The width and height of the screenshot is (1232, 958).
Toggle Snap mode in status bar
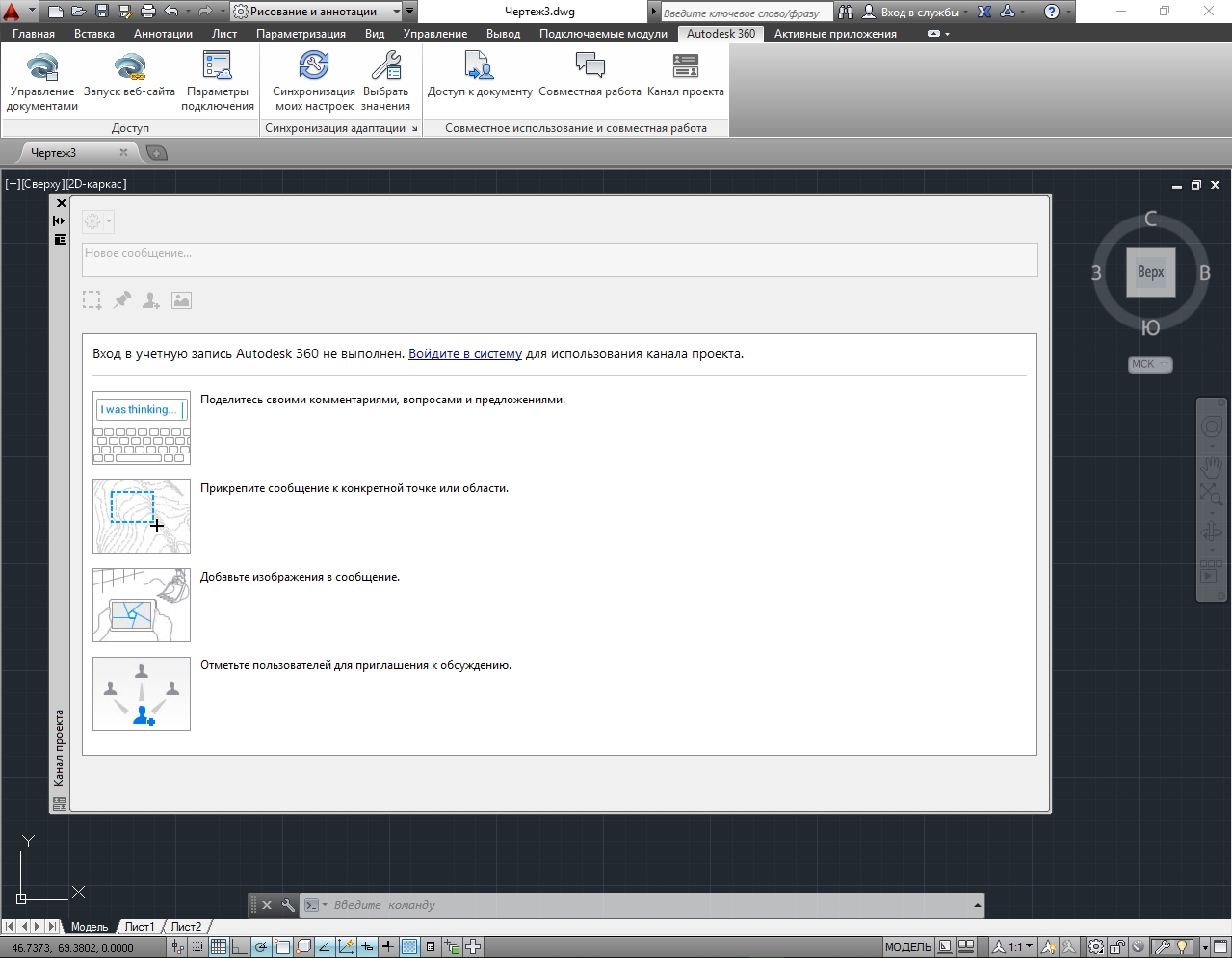[x=197, y=946]
